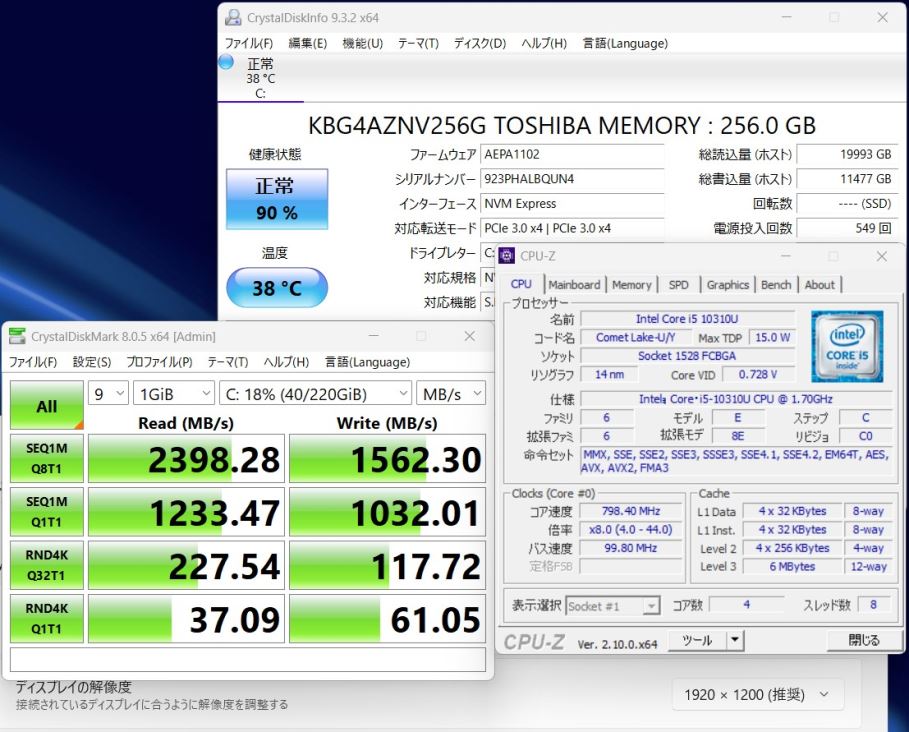Open 言語(Language) menu in CrystalDiskInfo

[x=625, y=43]
